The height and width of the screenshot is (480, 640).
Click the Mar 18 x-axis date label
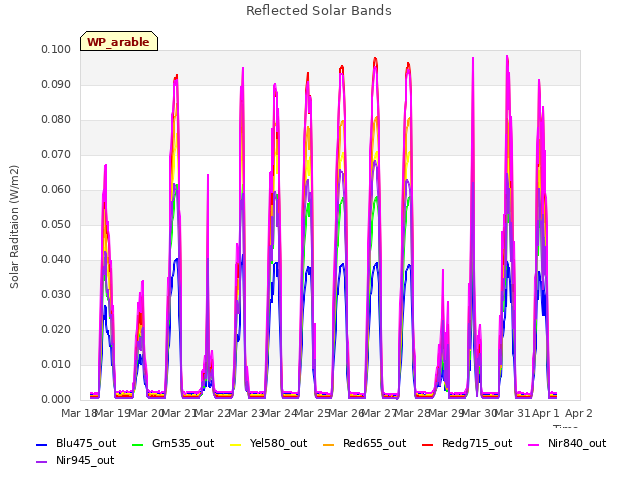(79, 413)
